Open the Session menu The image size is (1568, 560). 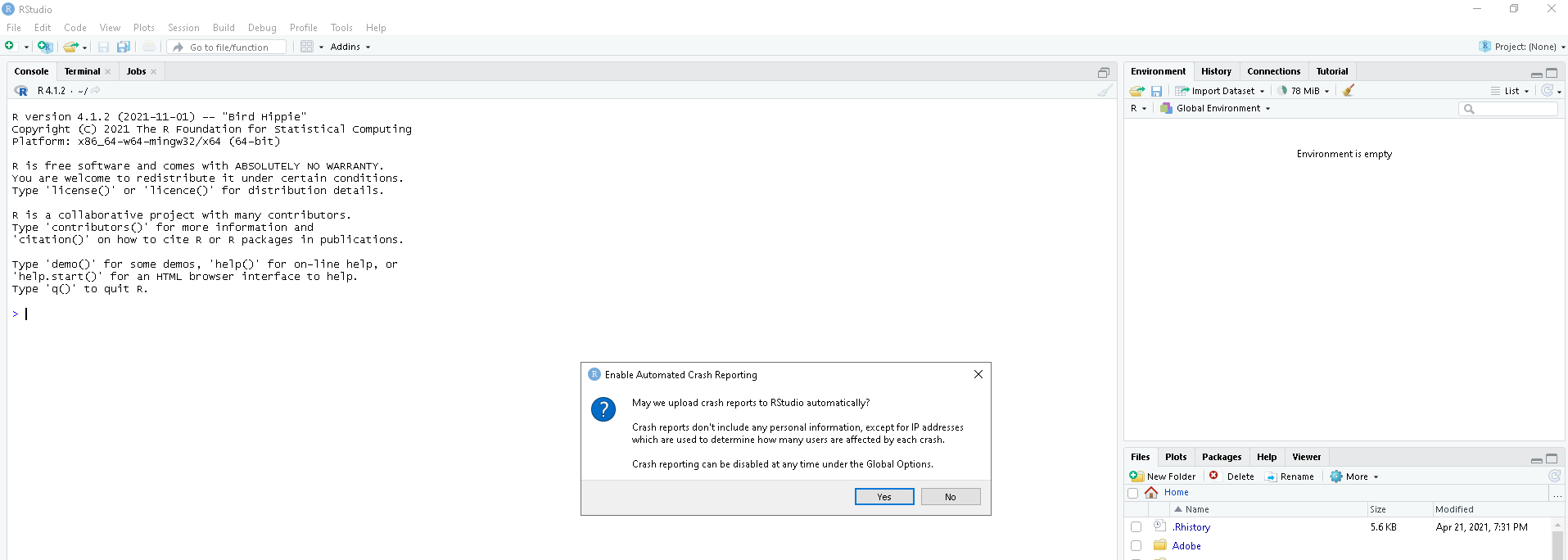183,28
